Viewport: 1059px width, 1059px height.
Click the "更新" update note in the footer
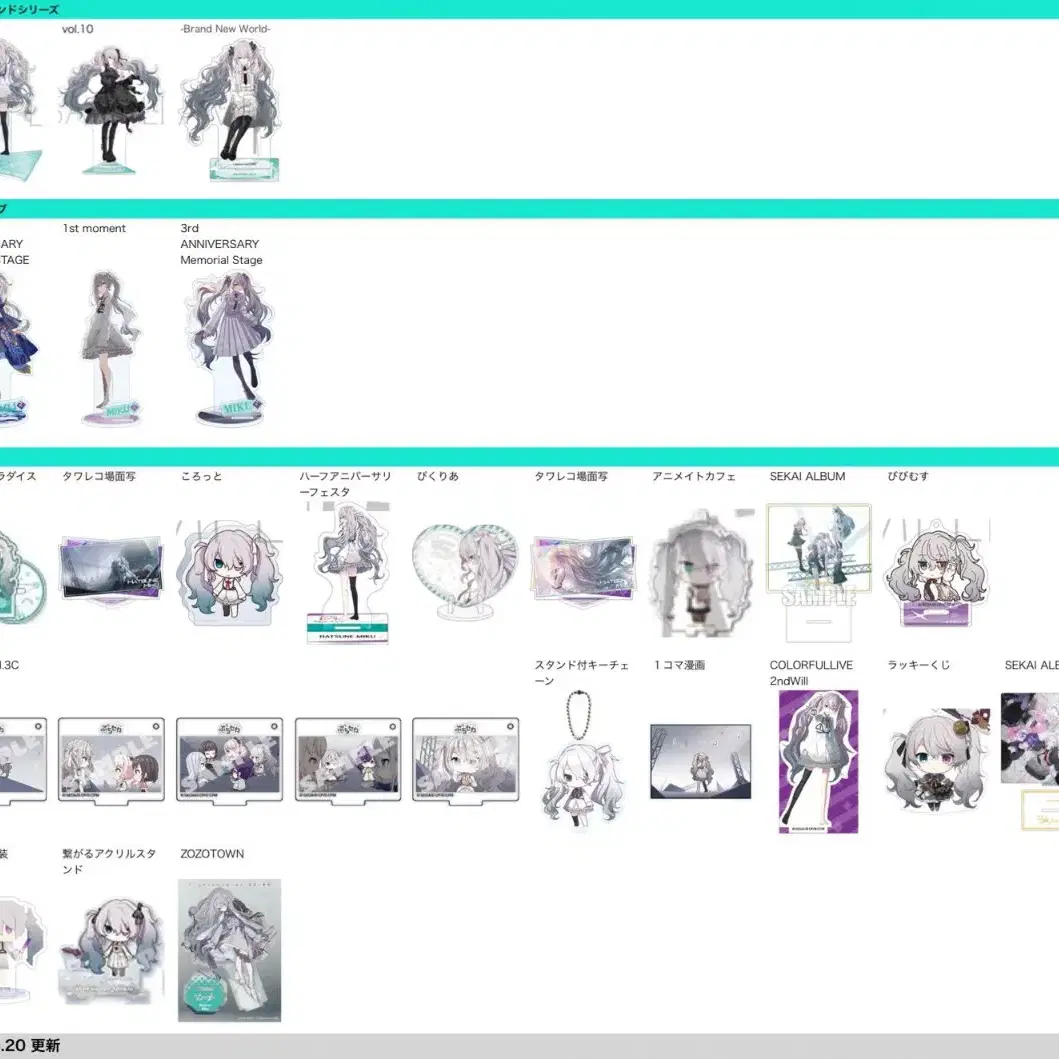[45, 1045]
